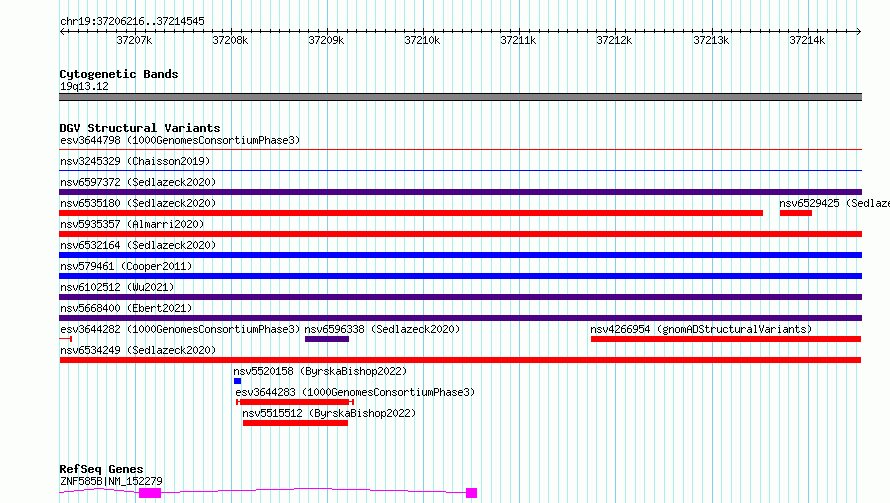Click the nsv6102512 Wu2021 label
This screenshot has height=503, width=890.
[x=117, y=287]
